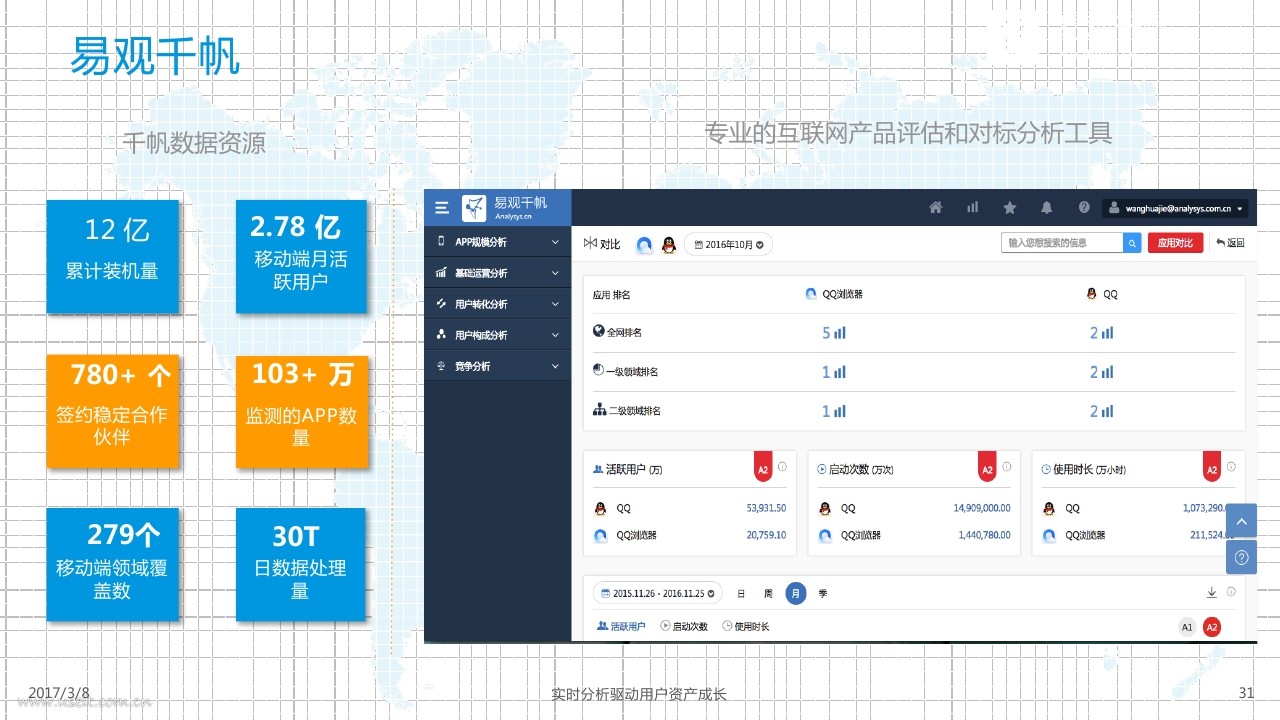This screenshot has height=720, width=1280.
Task: Click the 103+ 万 监测的APP数量 tile
Action: click(302, 411)
